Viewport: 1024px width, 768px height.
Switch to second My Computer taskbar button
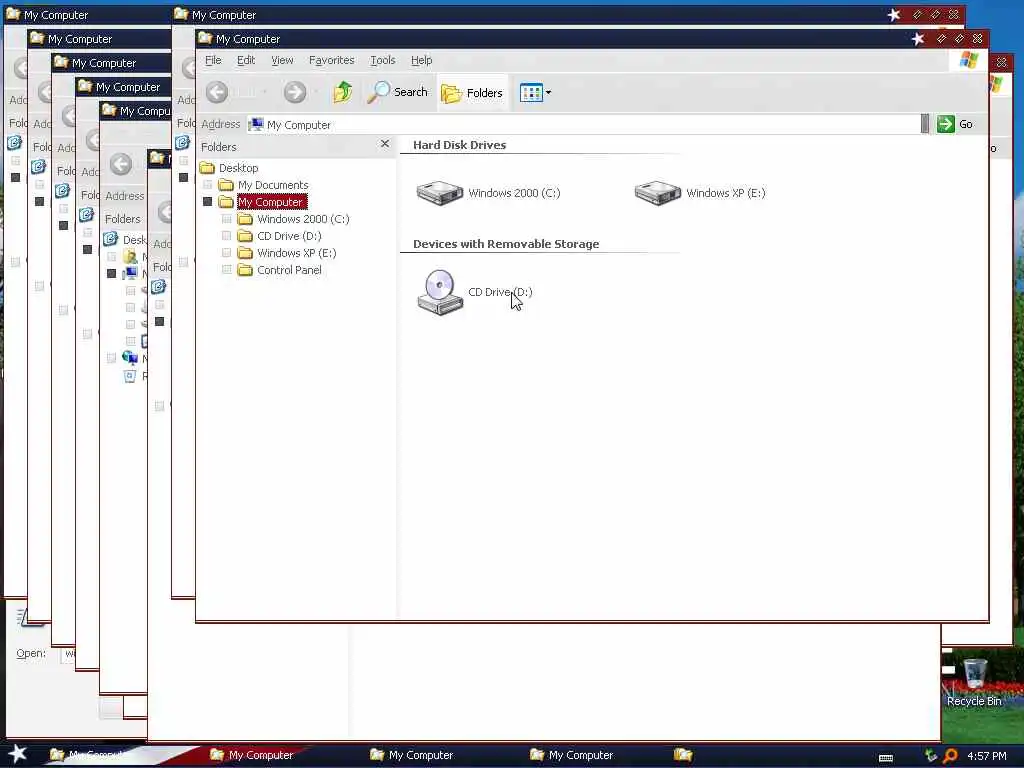[x=251, y=755]
